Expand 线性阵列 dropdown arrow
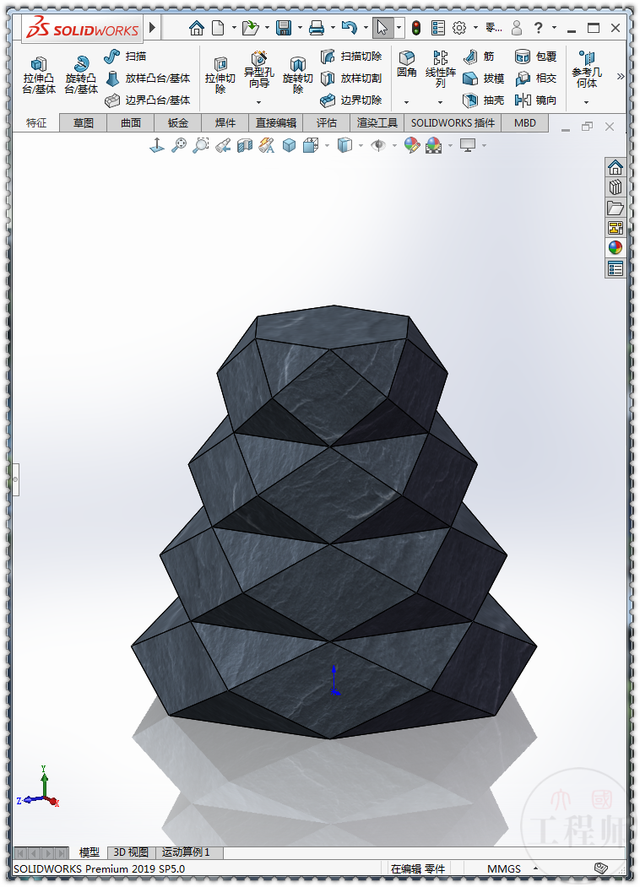This screenshot has width=640, height=887. 440,102
